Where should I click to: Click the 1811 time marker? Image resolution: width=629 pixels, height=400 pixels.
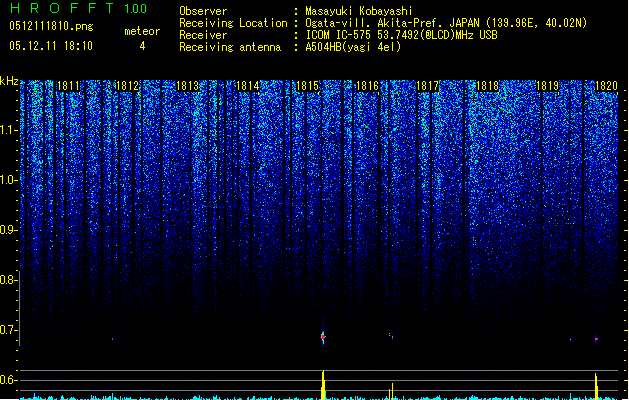pos(69,86)
